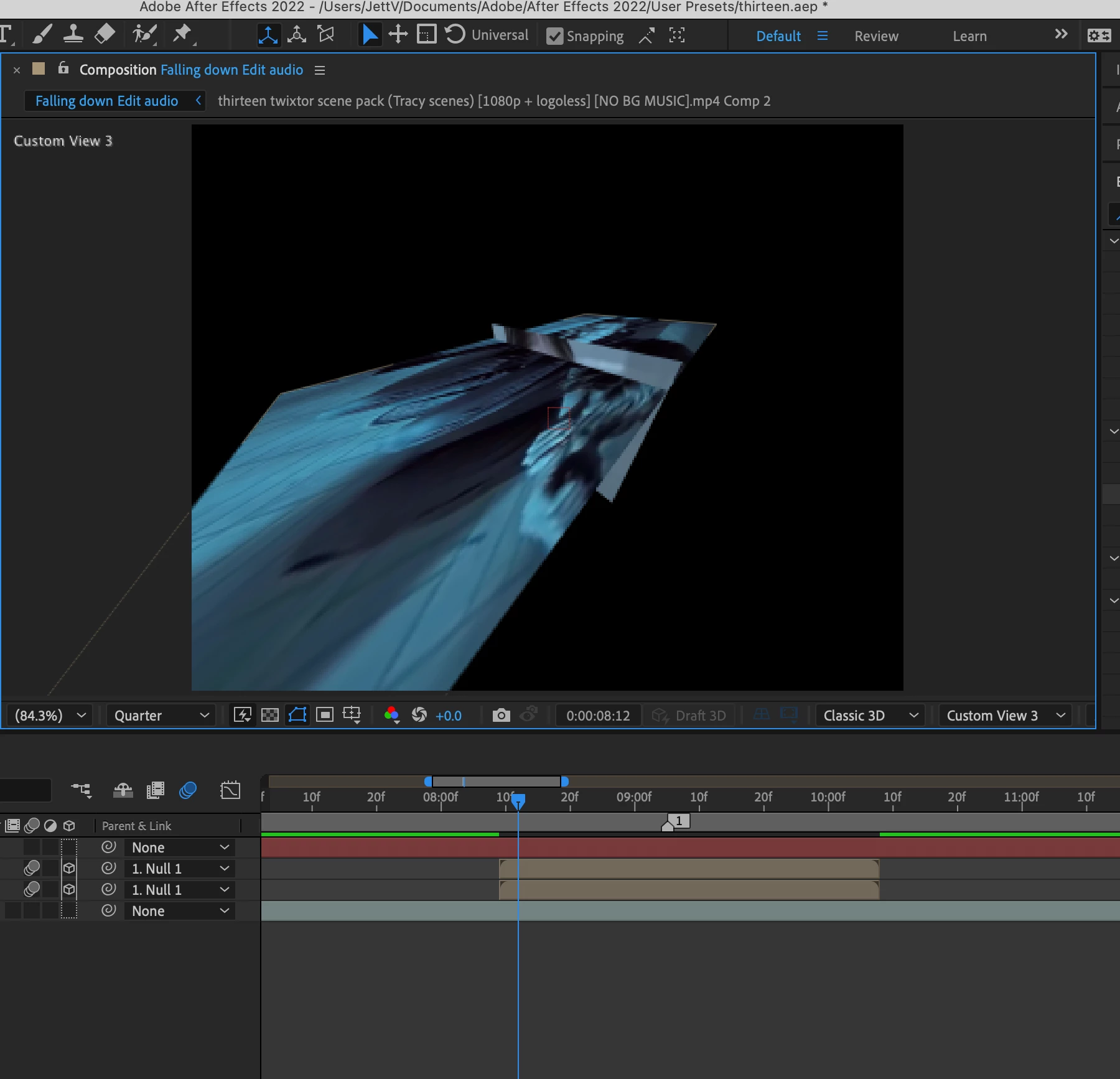The image size is (1120, 1079).
Task: Switch to the Review workspace
Action: click(x=876, y=36)
